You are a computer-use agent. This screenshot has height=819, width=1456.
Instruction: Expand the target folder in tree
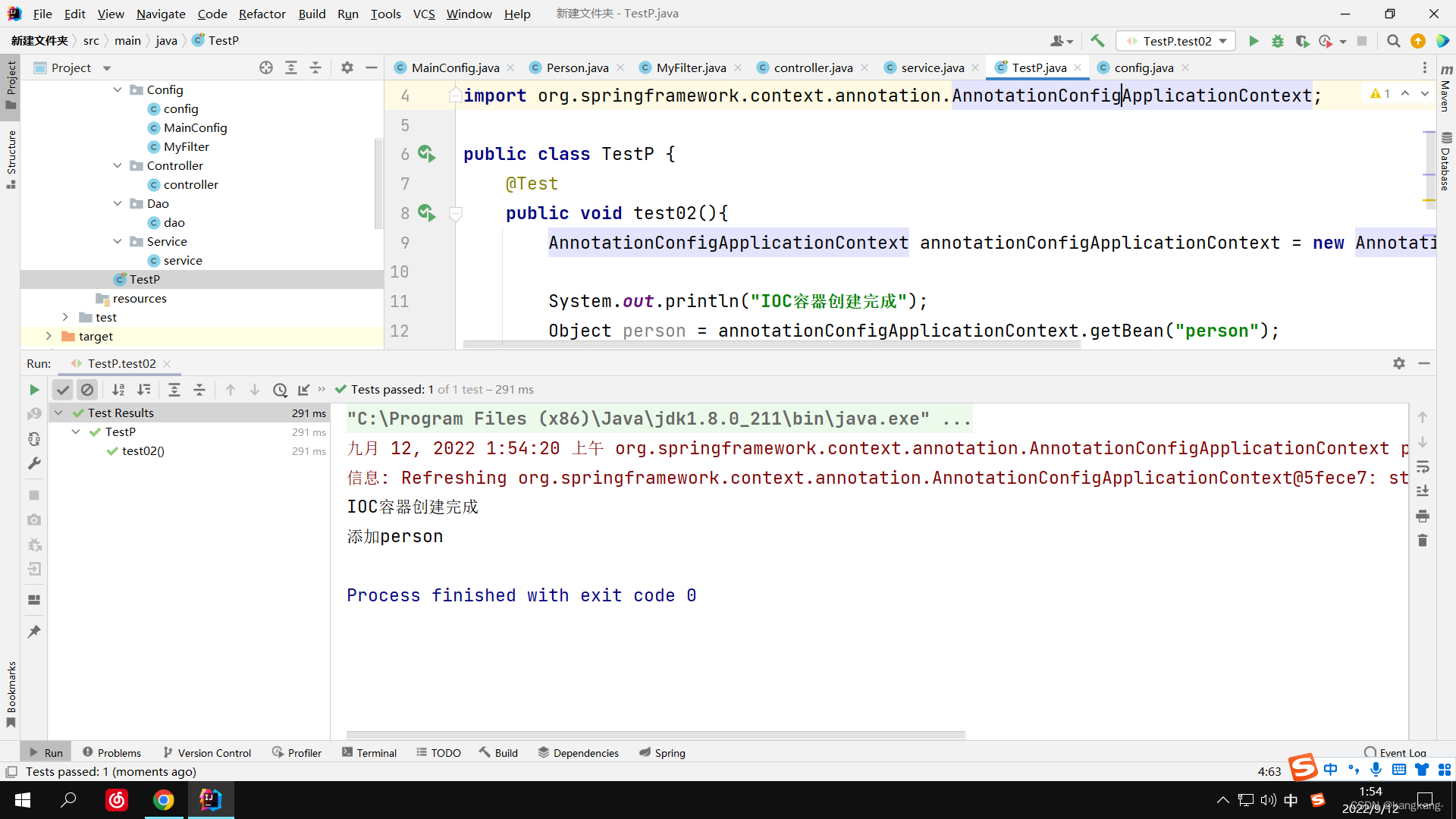[49, 336]
